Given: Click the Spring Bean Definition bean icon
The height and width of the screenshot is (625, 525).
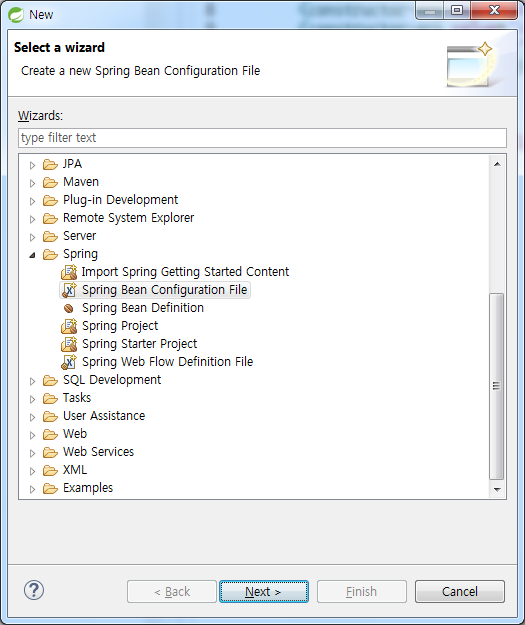Looking at the screenshot, I should pyautogui.click(x=69, y=308).
